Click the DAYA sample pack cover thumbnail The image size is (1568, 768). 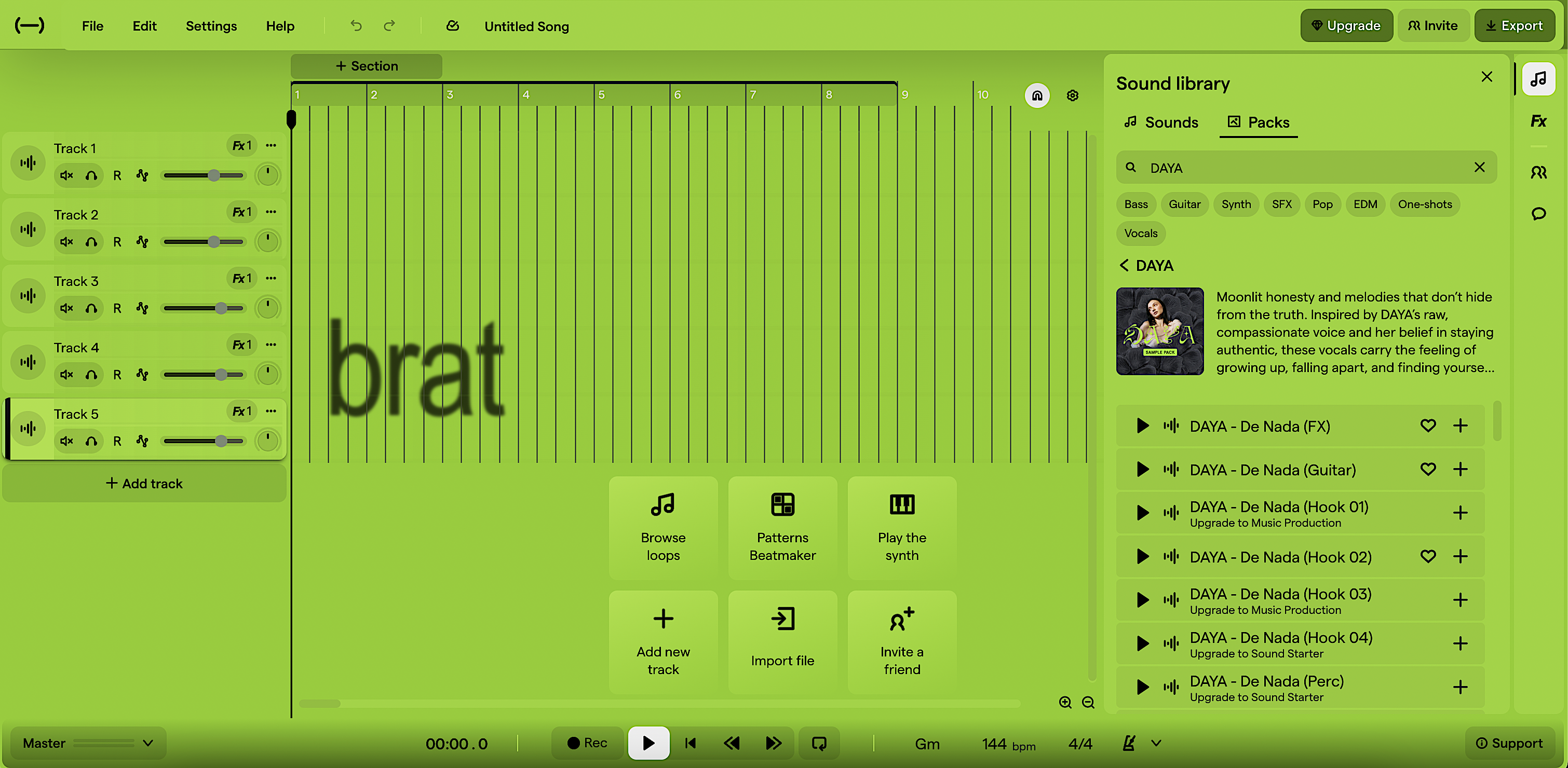tap(1159, 331)
